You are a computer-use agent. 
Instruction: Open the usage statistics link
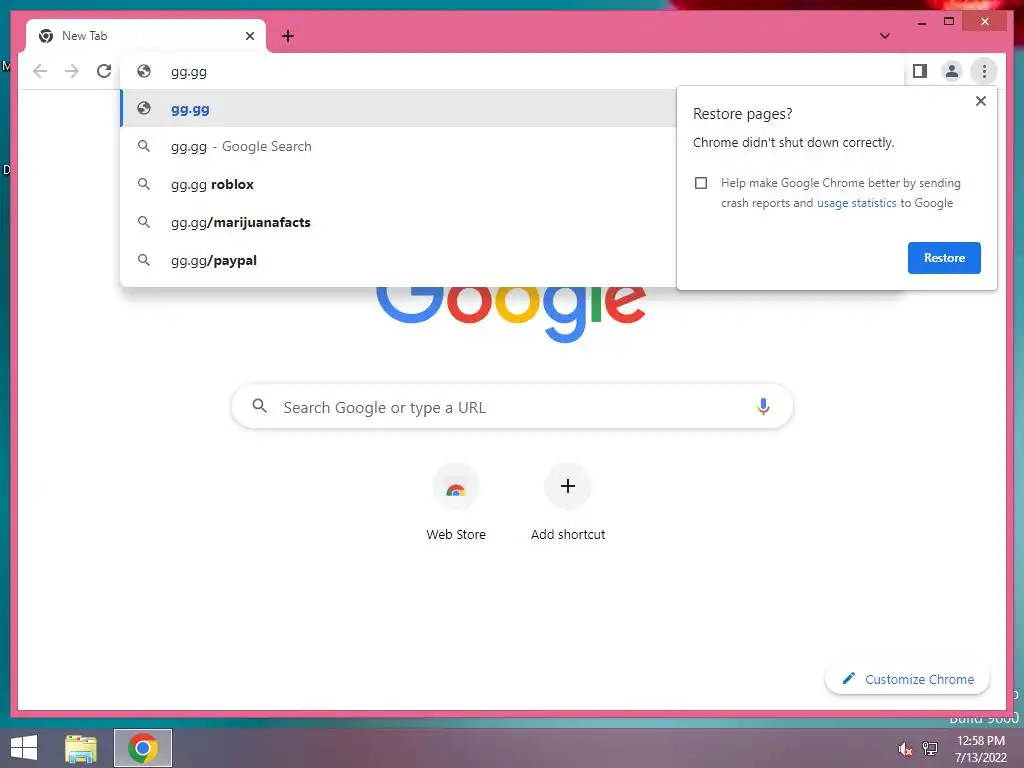(x=856, y=203)
